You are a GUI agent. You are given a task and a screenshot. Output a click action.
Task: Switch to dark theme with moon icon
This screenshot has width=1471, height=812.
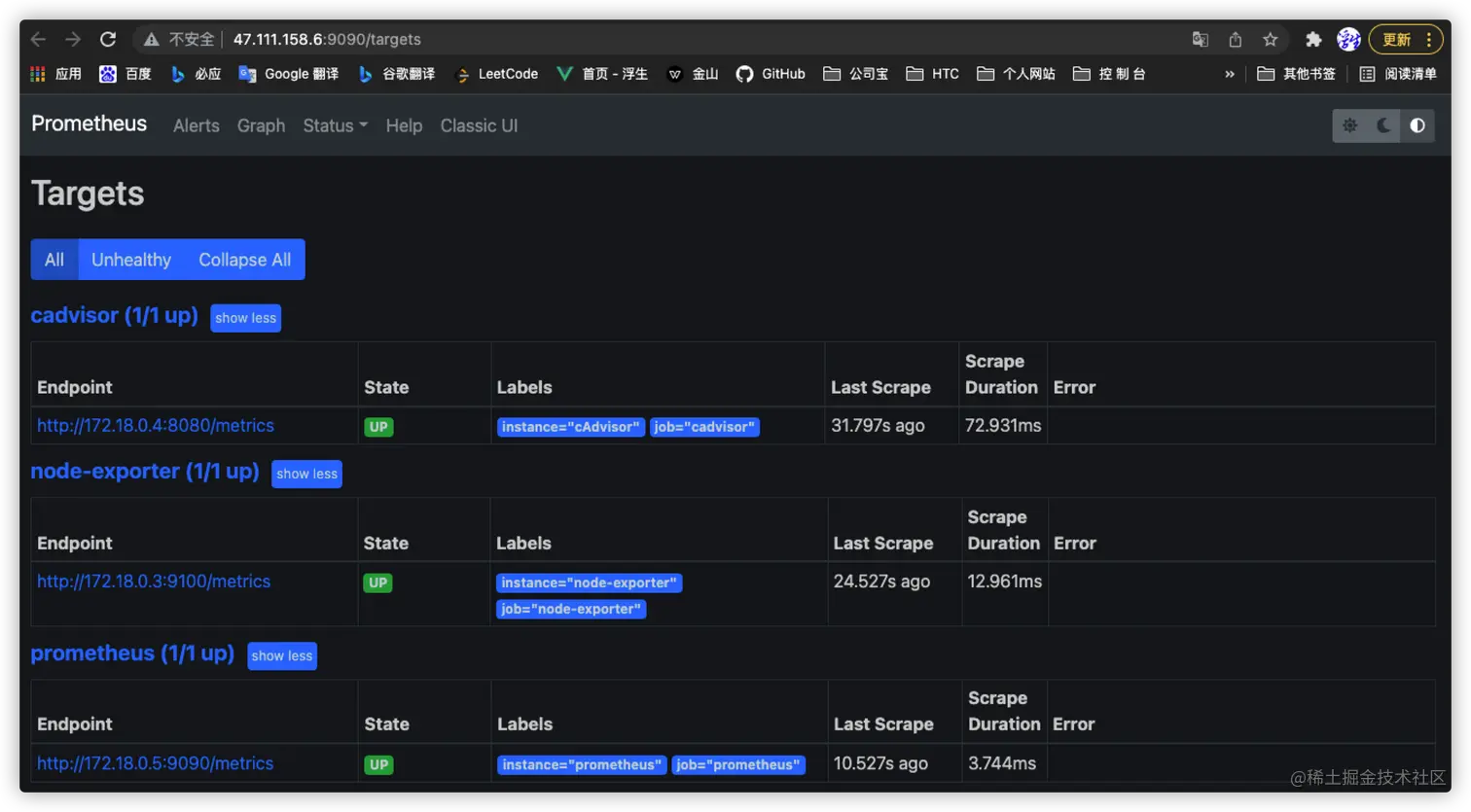[1383, 125]
